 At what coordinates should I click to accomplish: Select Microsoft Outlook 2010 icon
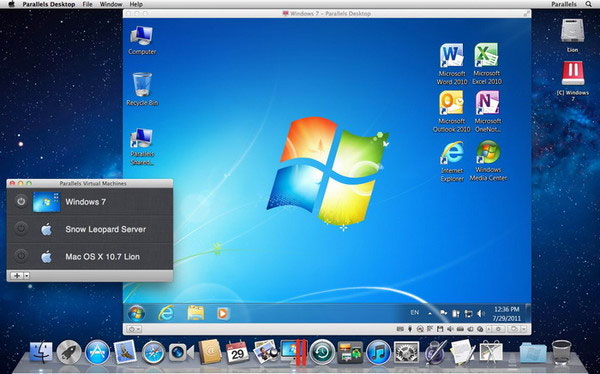[452, 111]
